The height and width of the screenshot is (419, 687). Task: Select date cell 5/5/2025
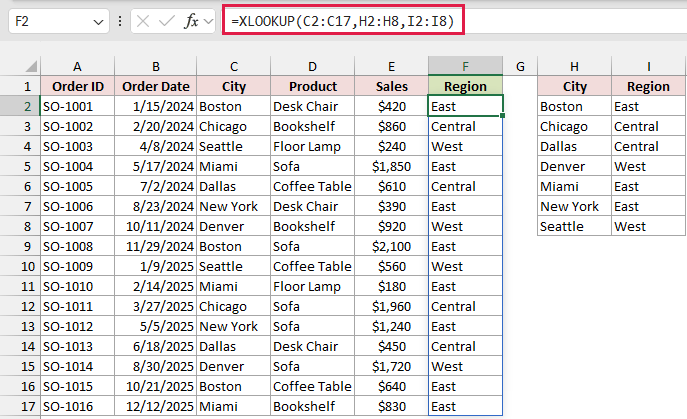coord(156,327)
